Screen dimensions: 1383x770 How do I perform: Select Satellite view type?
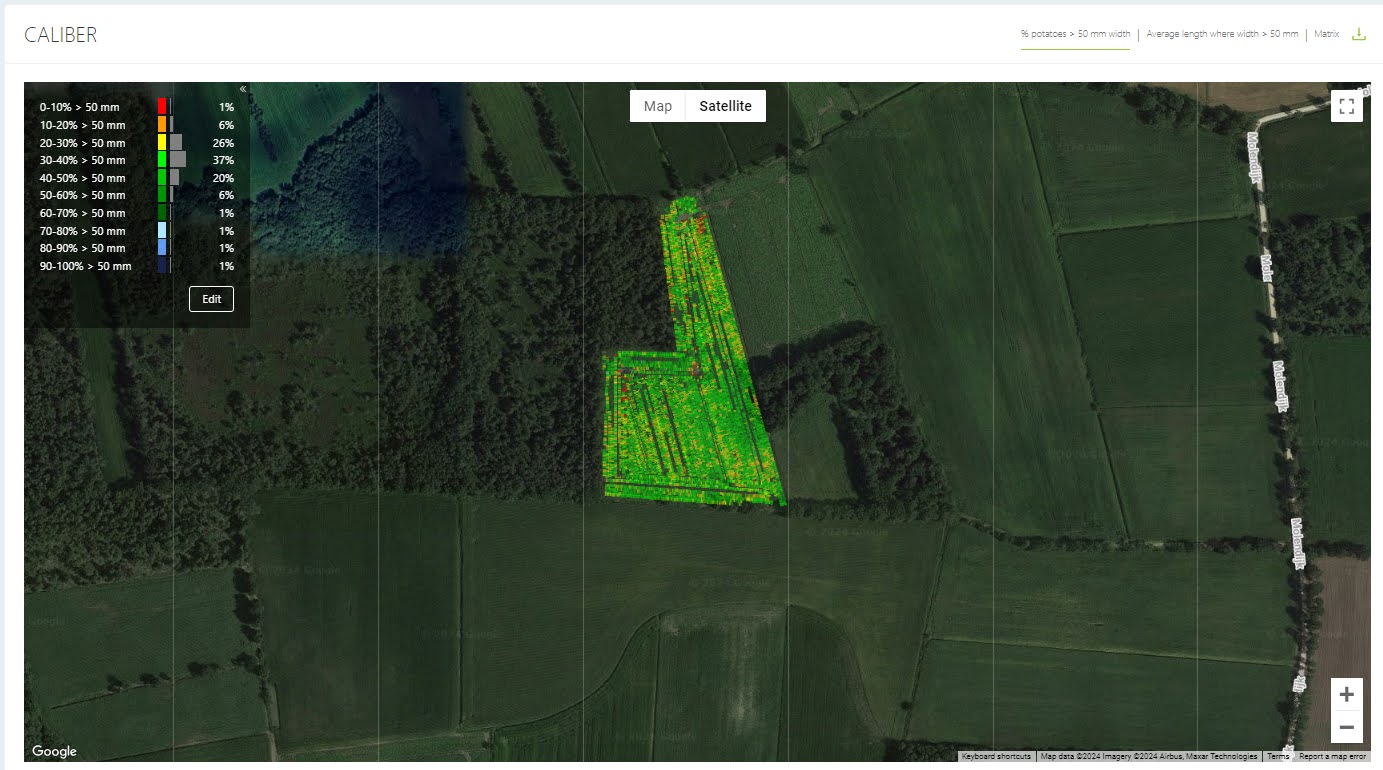725,106
